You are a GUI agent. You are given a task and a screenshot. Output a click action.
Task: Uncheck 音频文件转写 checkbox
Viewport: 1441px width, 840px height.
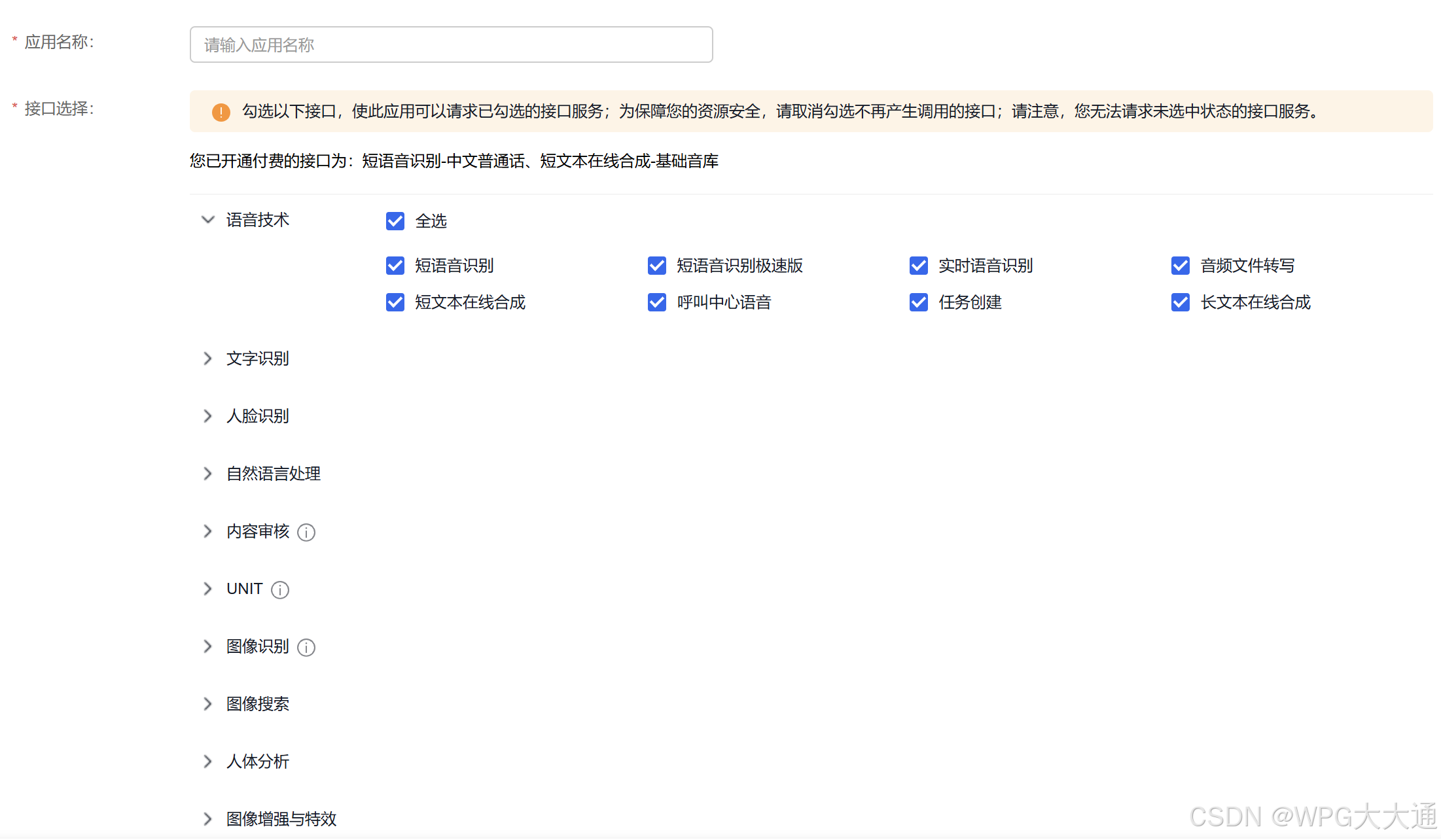coord(1181,266)
